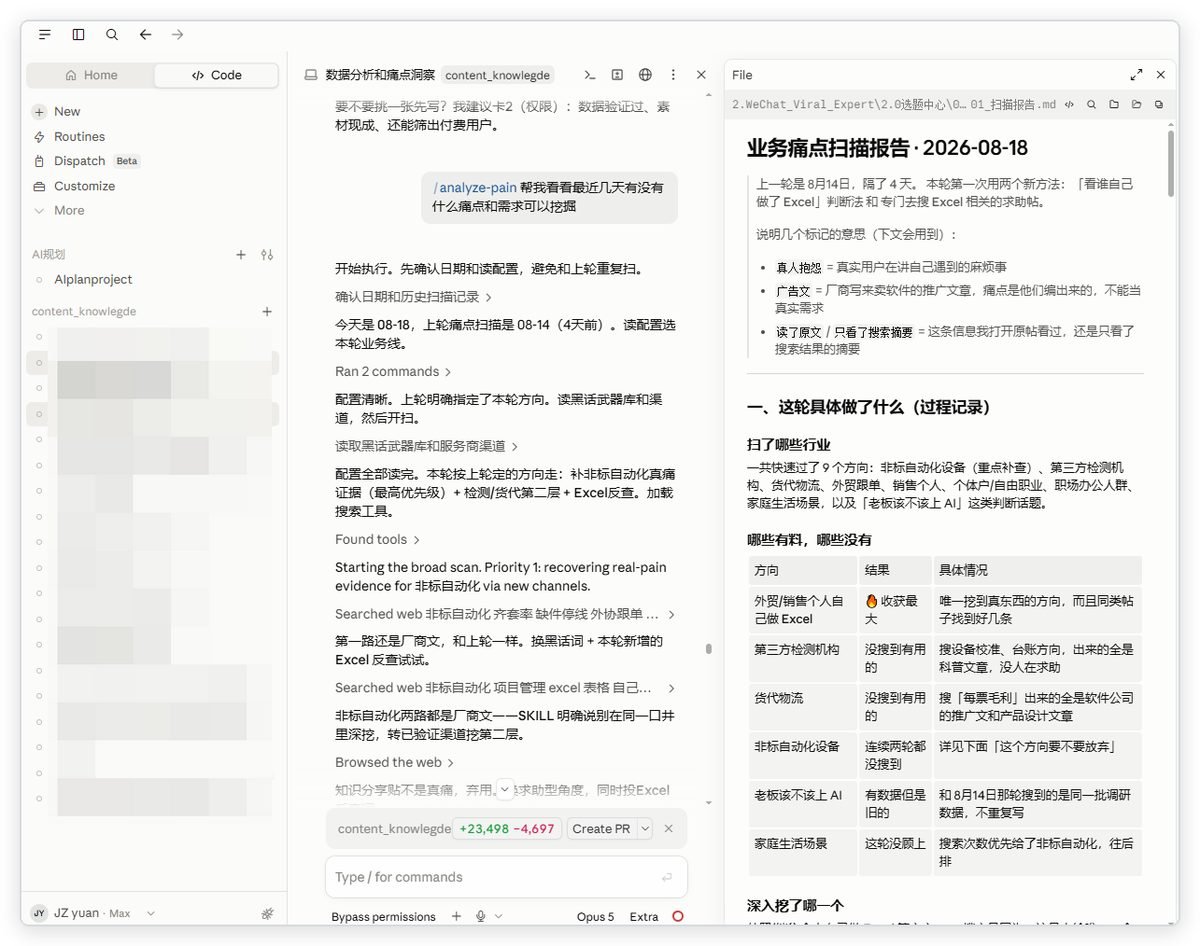1200x946 pixels.
Task: Search within file using magnifier icon
Action: click(x=1091, y=104)
